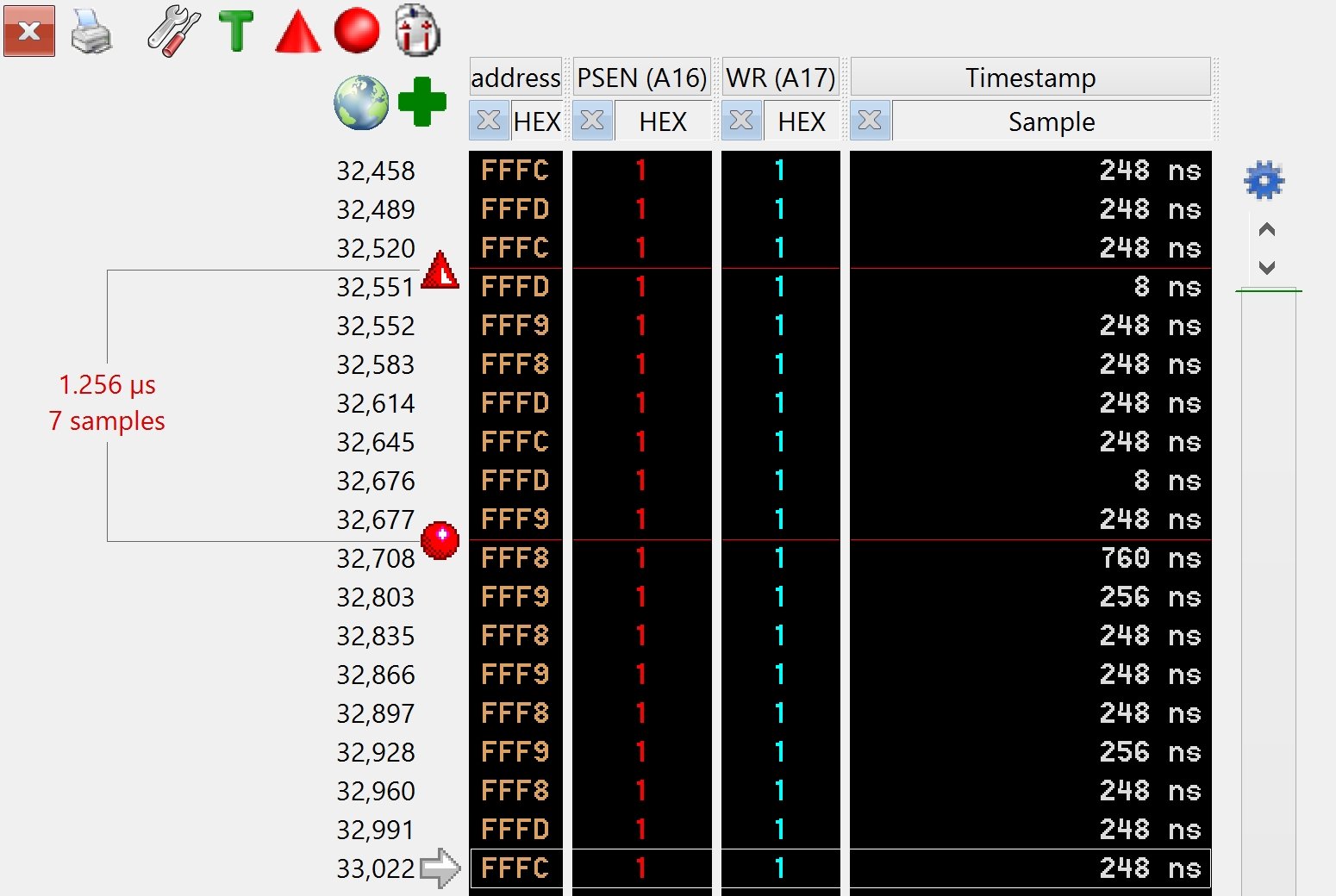1336x896 pixels.
Task: Select sample number 32,583
Action: tap(376, 364)
